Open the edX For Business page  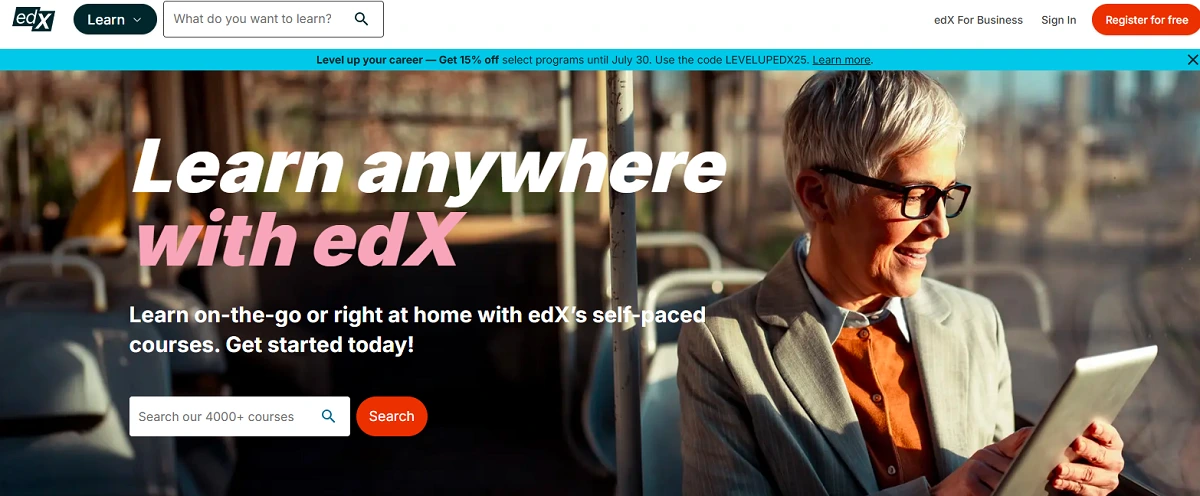978,20
